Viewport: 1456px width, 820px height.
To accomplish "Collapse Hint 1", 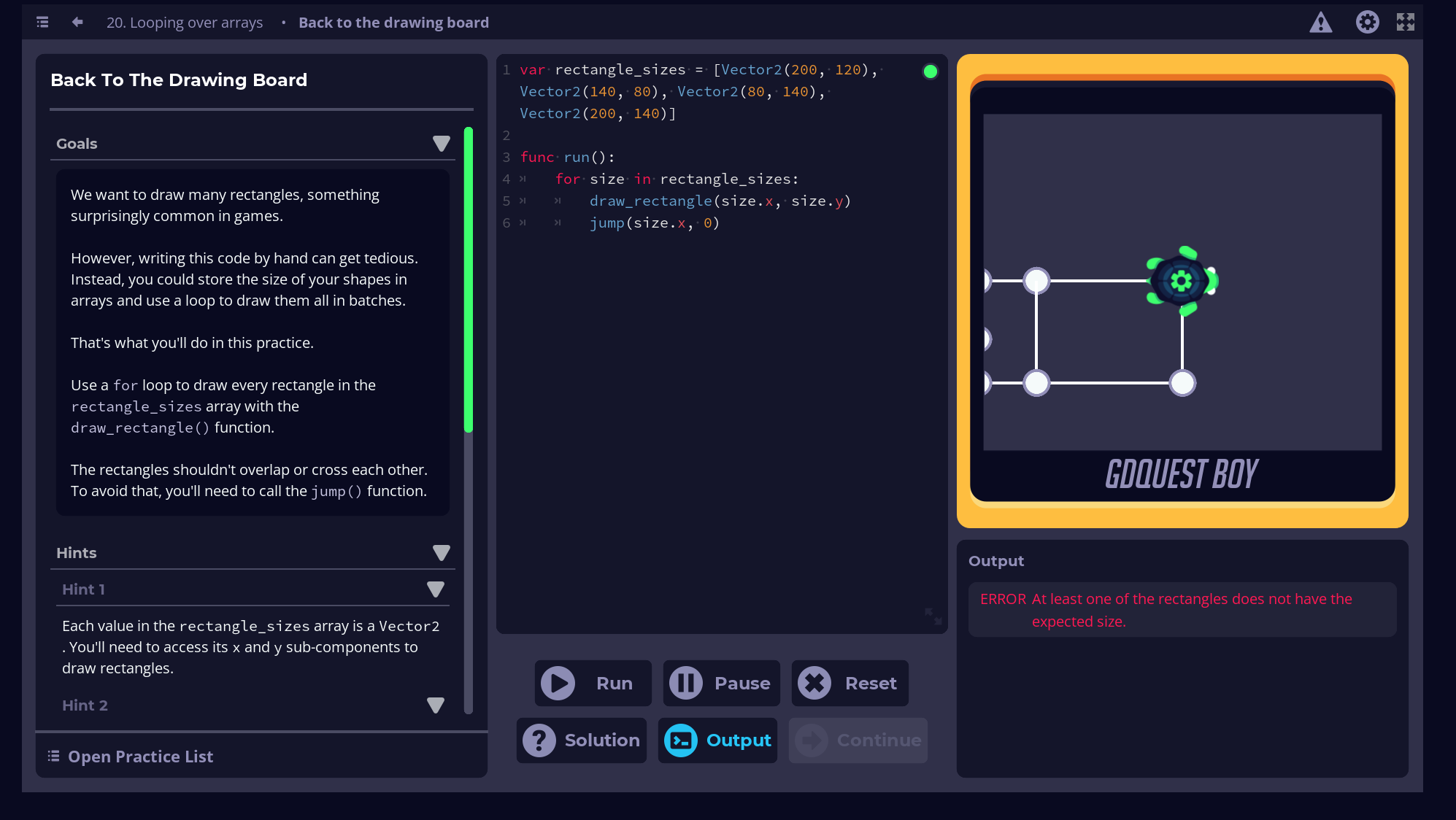I will 436,589.
